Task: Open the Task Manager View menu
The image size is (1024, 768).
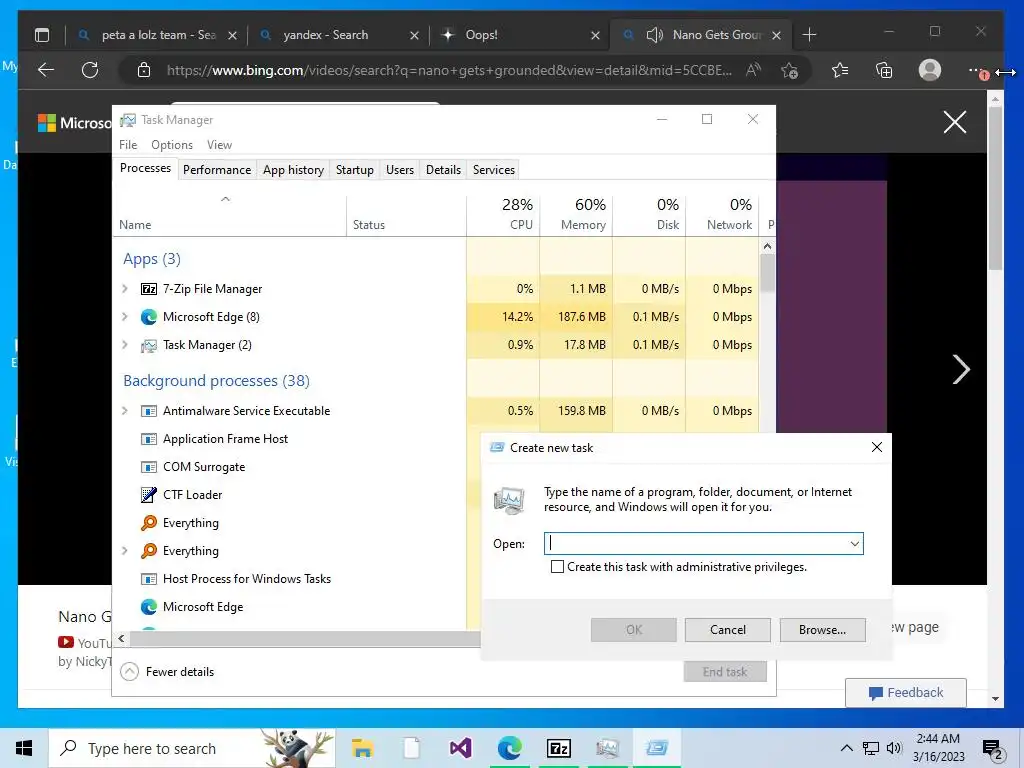Action: tap(219, 145)
